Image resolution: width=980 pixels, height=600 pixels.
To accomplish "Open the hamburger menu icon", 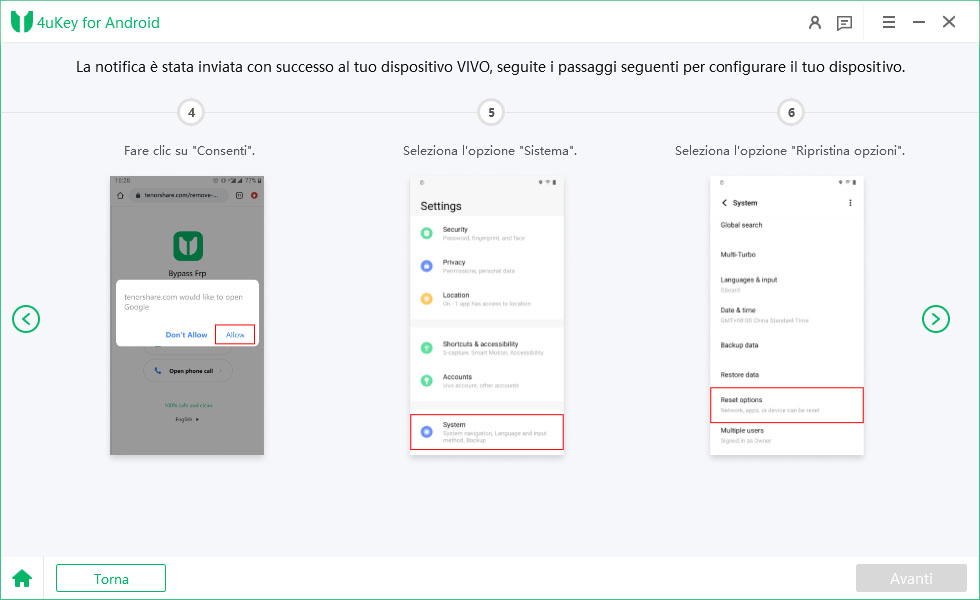I will (889, 21).
